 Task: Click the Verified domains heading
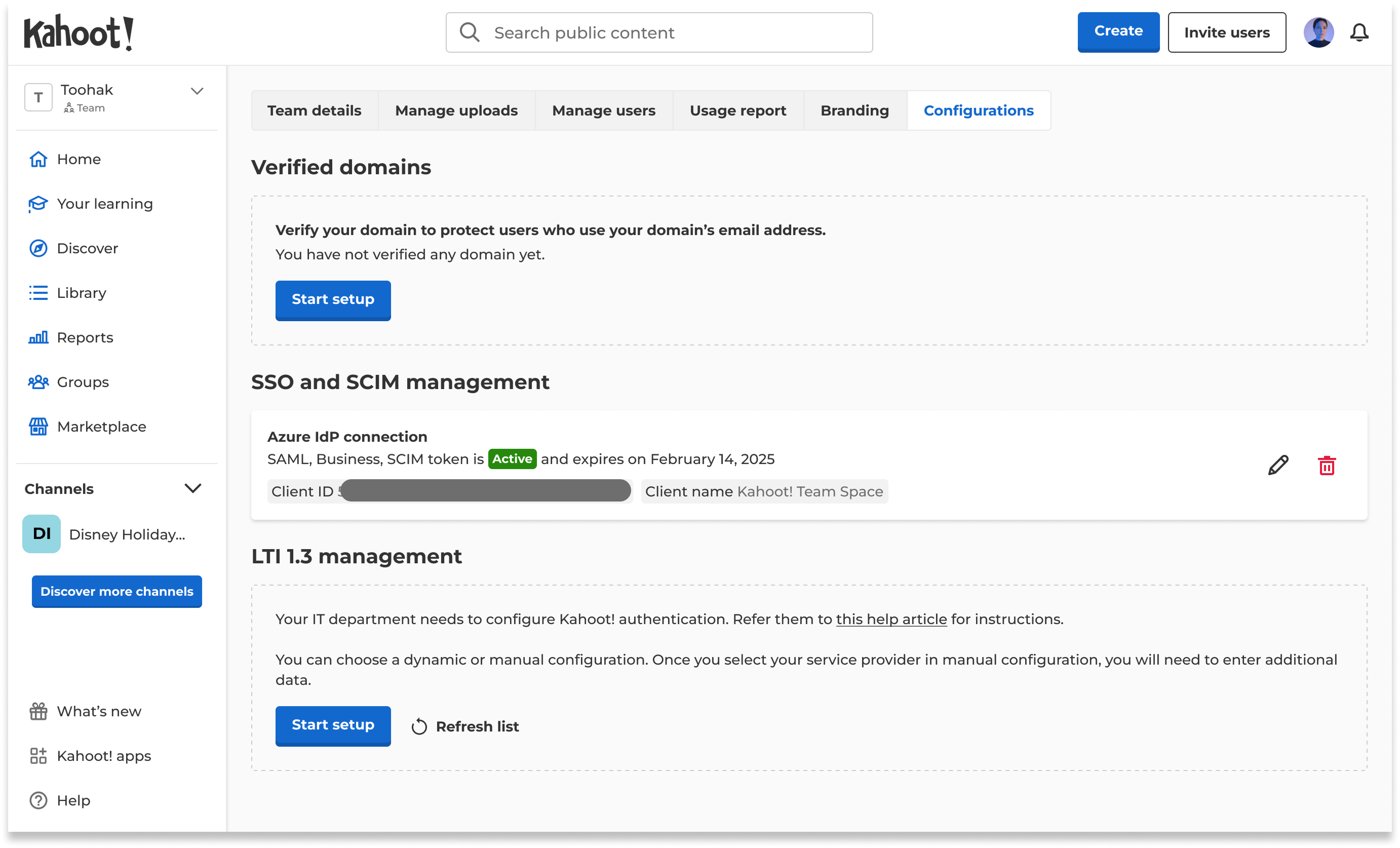pos(341,167)
